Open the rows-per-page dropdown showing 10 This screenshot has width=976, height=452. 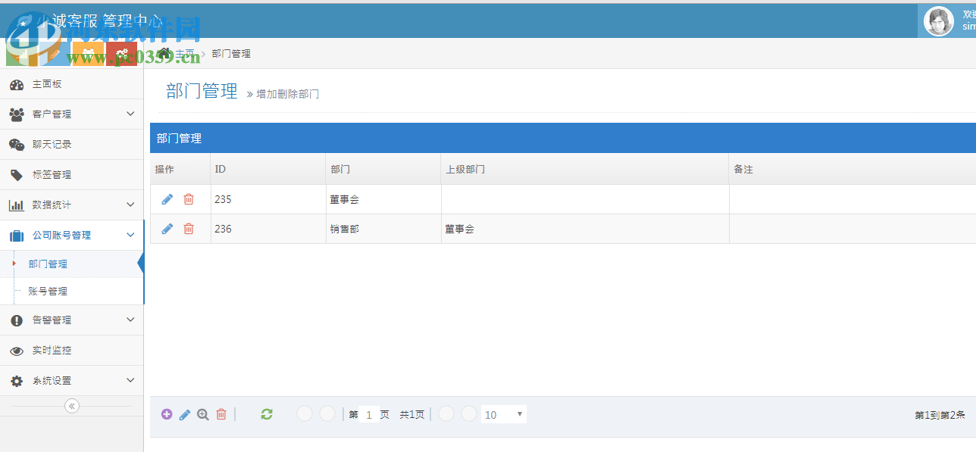point(504,415)
